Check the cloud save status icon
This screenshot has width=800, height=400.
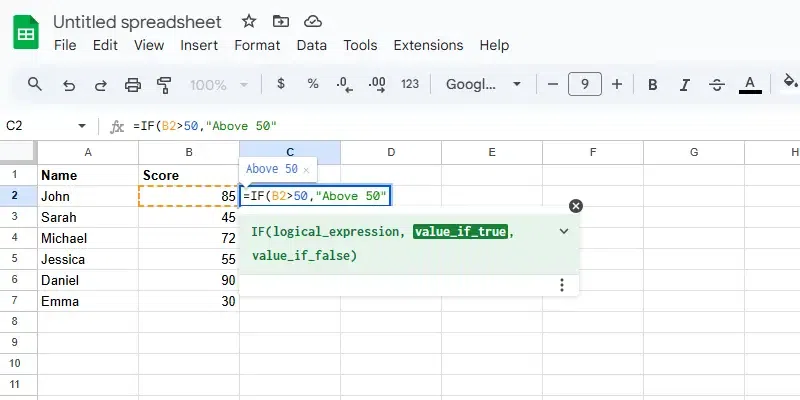pos(312,21)
